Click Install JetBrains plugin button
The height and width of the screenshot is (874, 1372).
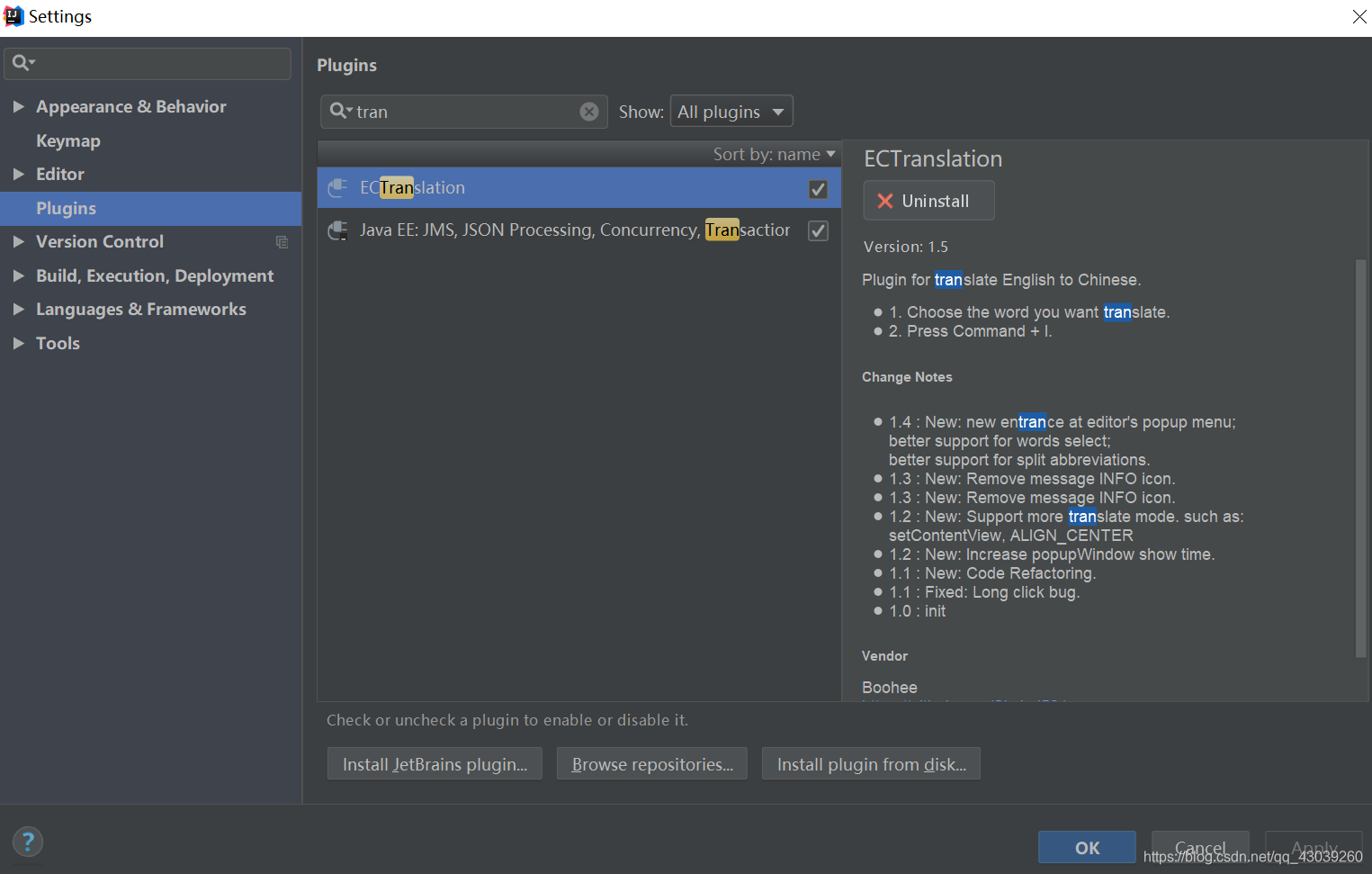[435, 764]
